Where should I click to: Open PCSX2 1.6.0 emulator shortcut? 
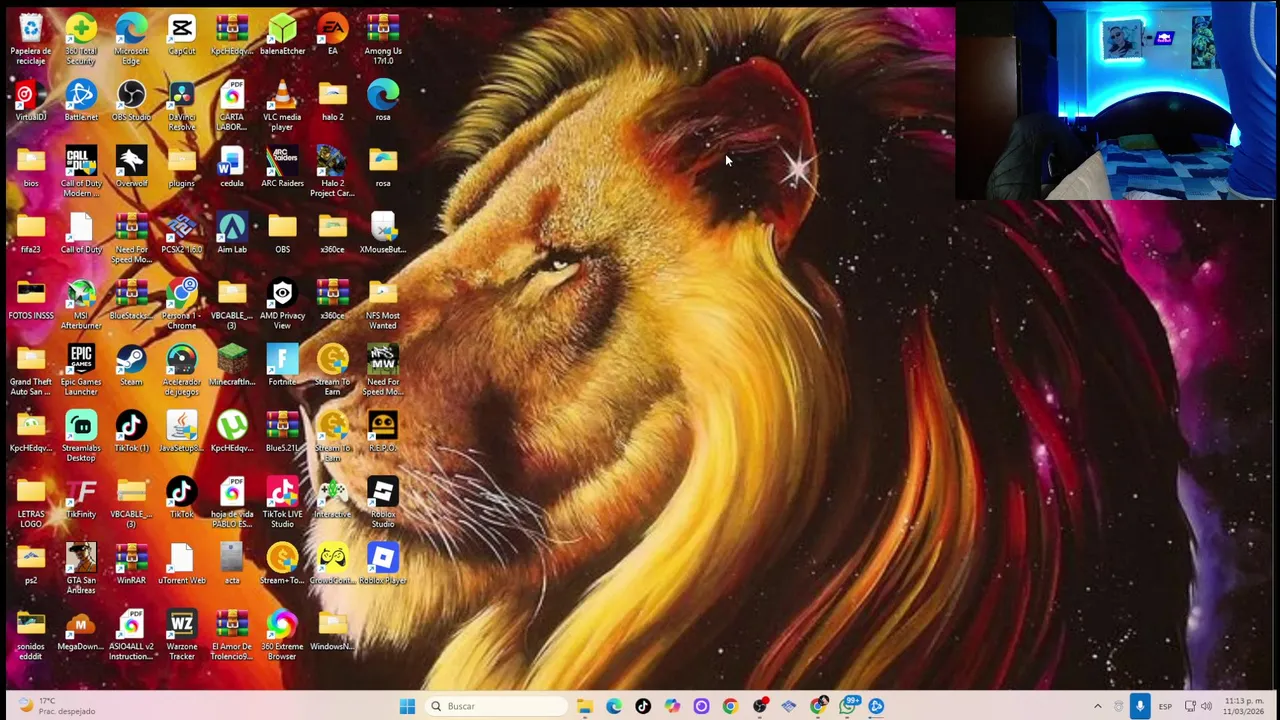coord(181,233)
